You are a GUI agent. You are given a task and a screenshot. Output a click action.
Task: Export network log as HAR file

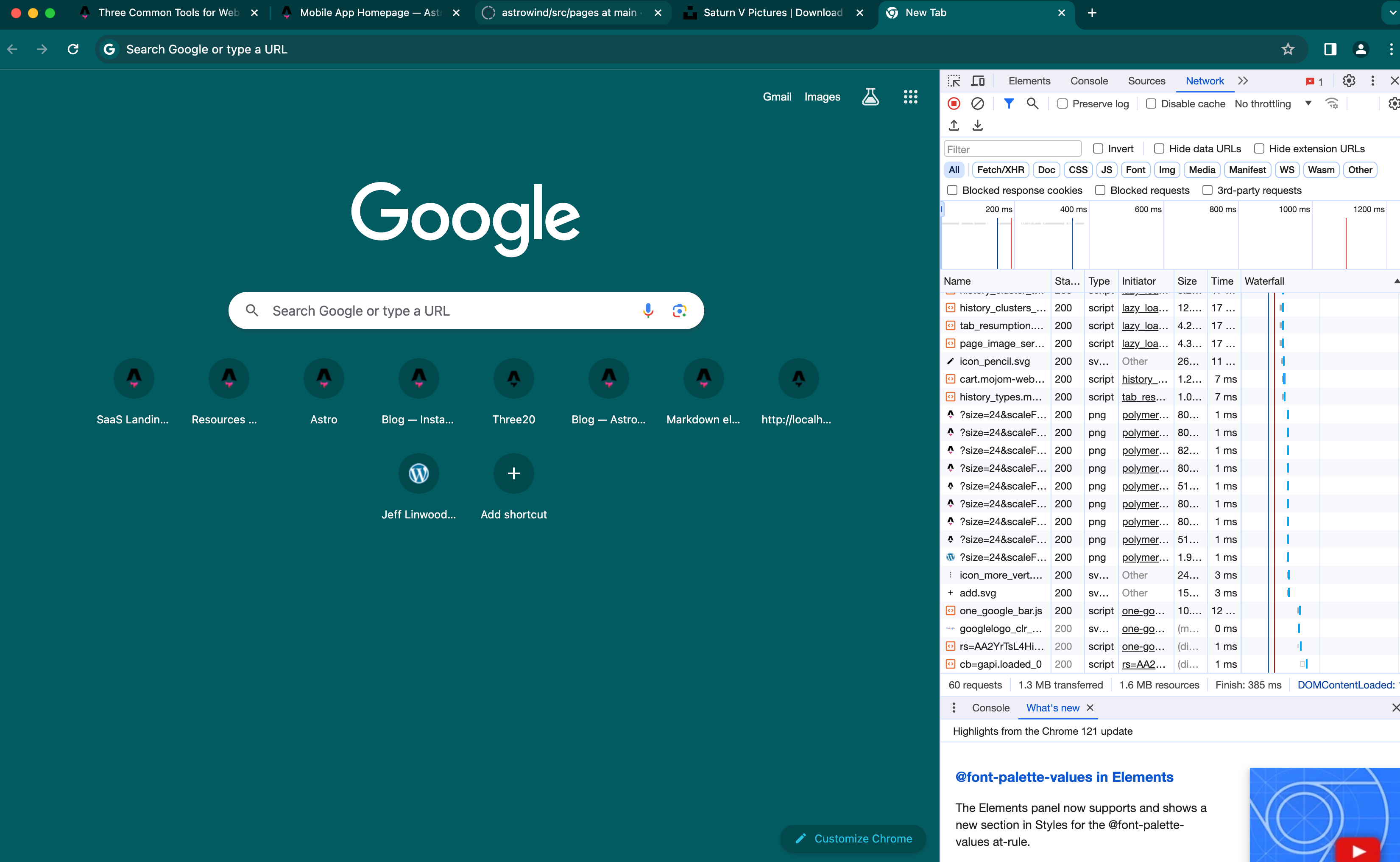coord(978,125)
